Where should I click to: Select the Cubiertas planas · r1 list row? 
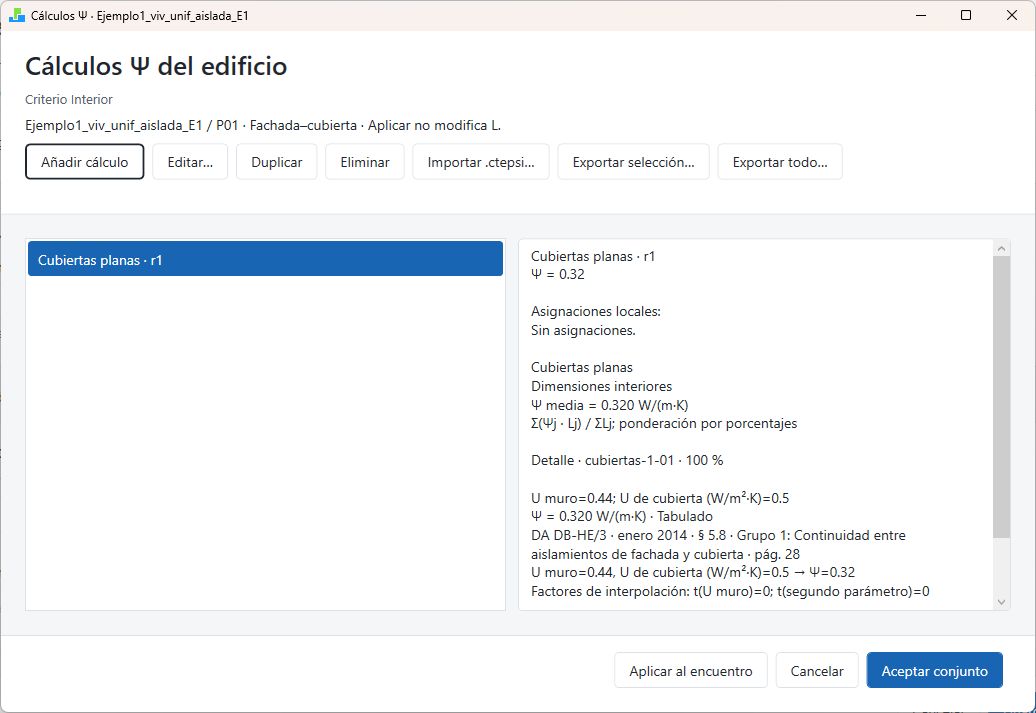[x=265, y=258]
